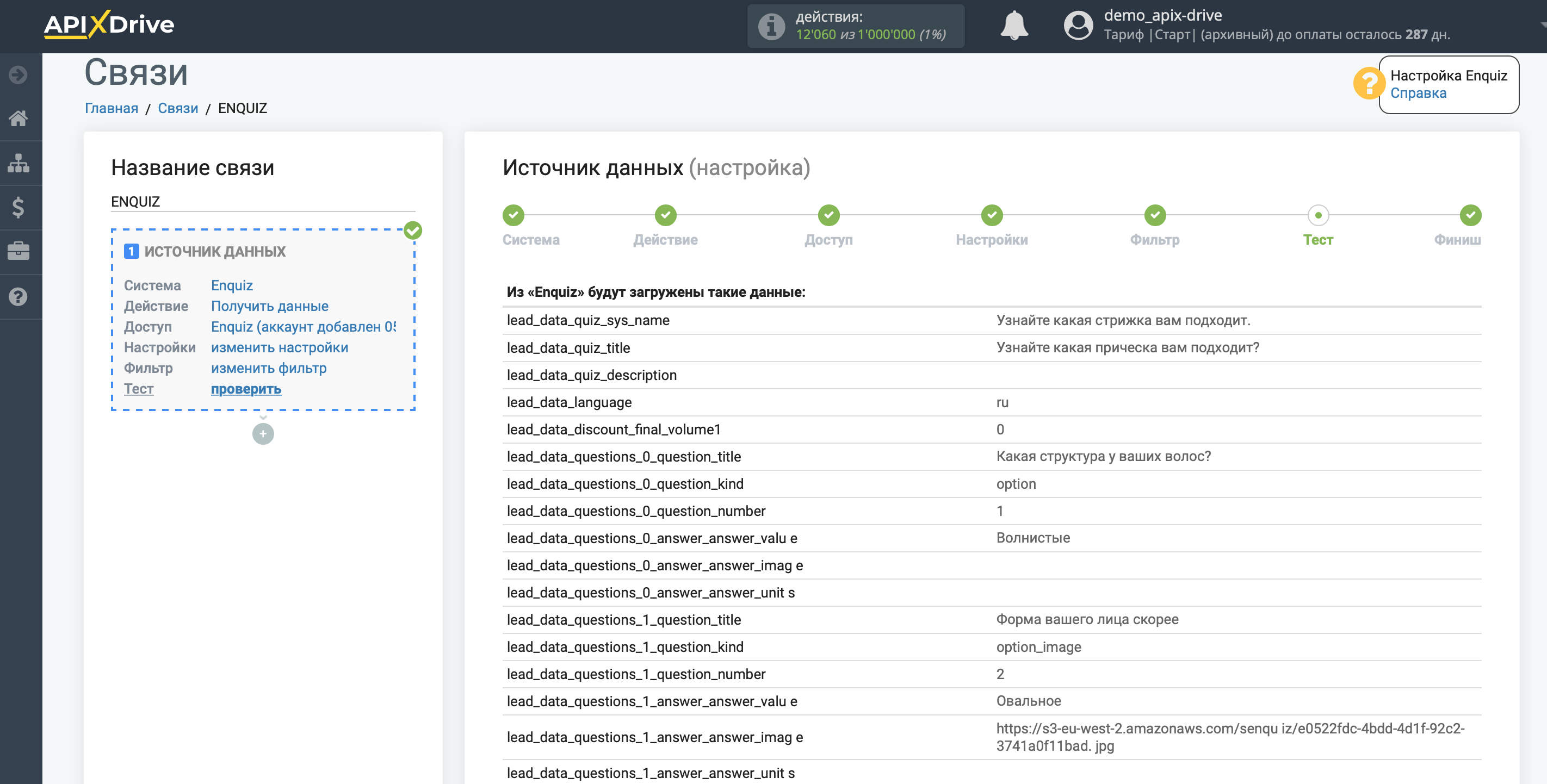Image resolution: width=1547 pixels, height=784 pixels.
Task: Click lead_data_questions_0_question_title field name
Action: coord(623,456)
